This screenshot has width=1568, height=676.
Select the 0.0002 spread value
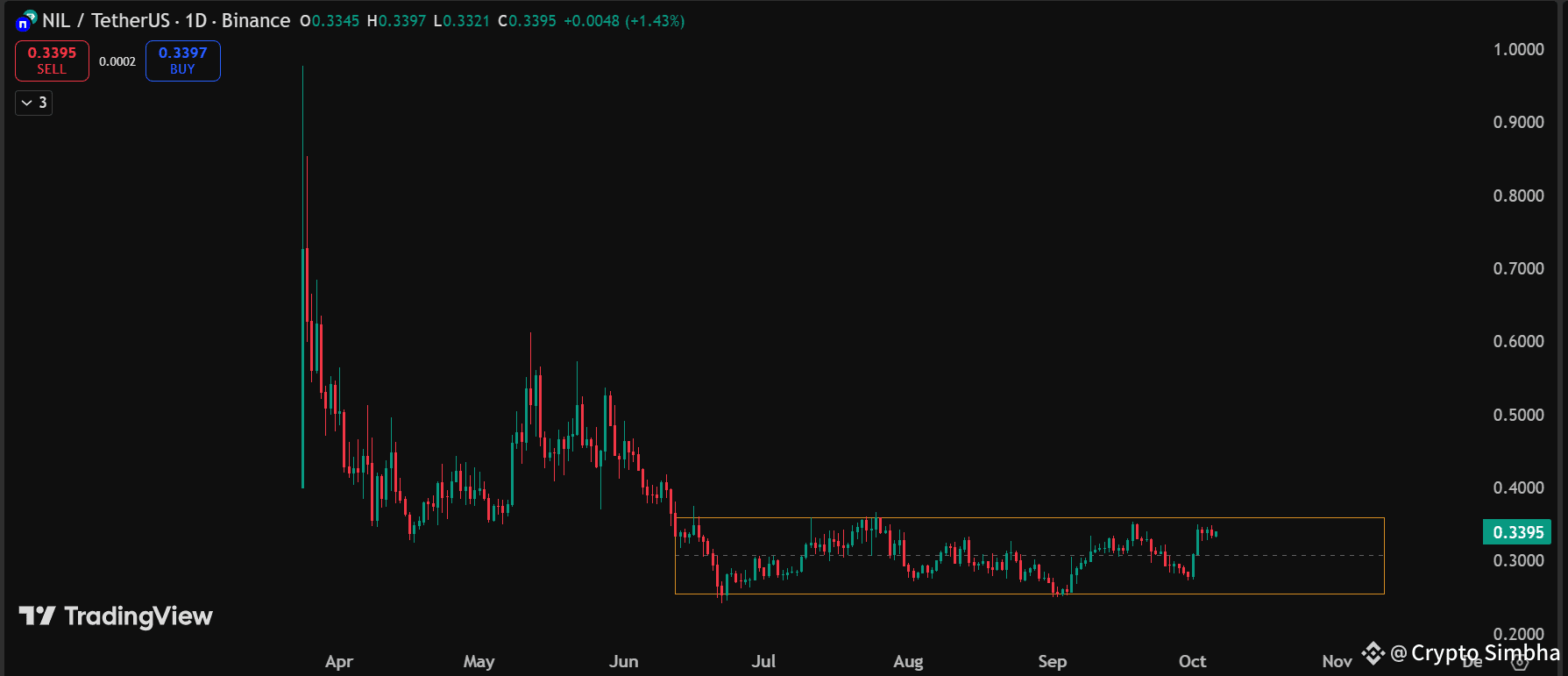(117, 61)
